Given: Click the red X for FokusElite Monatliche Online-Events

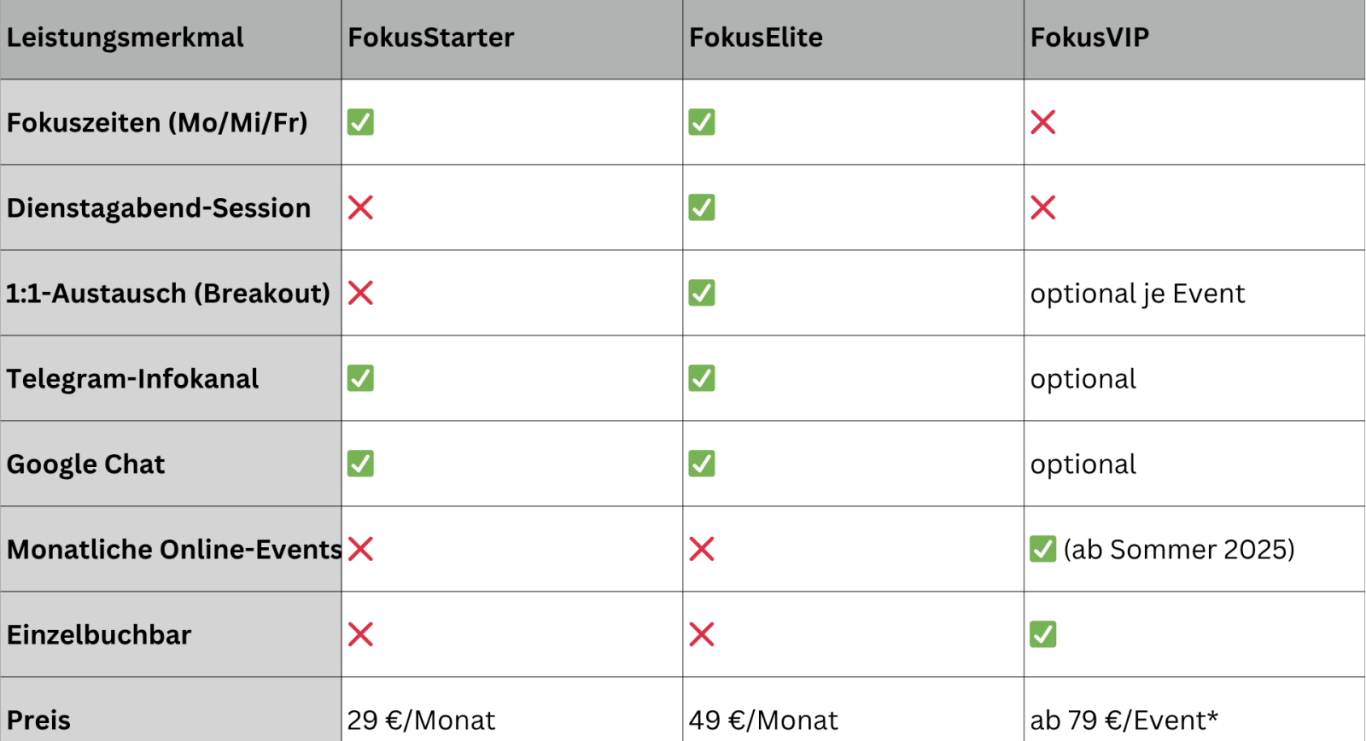Looking at the screenshot, I should [702, 549].
